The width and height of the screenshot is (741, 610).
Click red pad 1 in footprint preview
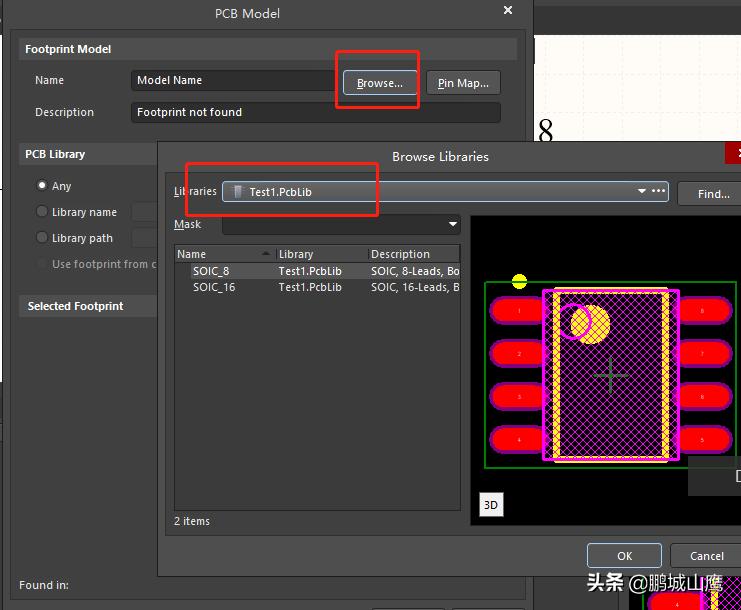(518, 311)
